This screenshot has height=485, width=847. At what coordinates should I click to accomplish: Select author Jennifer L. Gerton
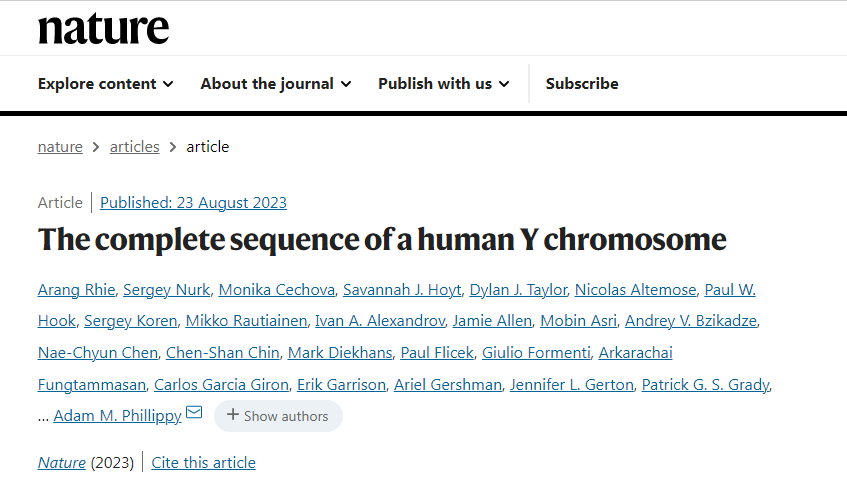[x=572, y=385]
